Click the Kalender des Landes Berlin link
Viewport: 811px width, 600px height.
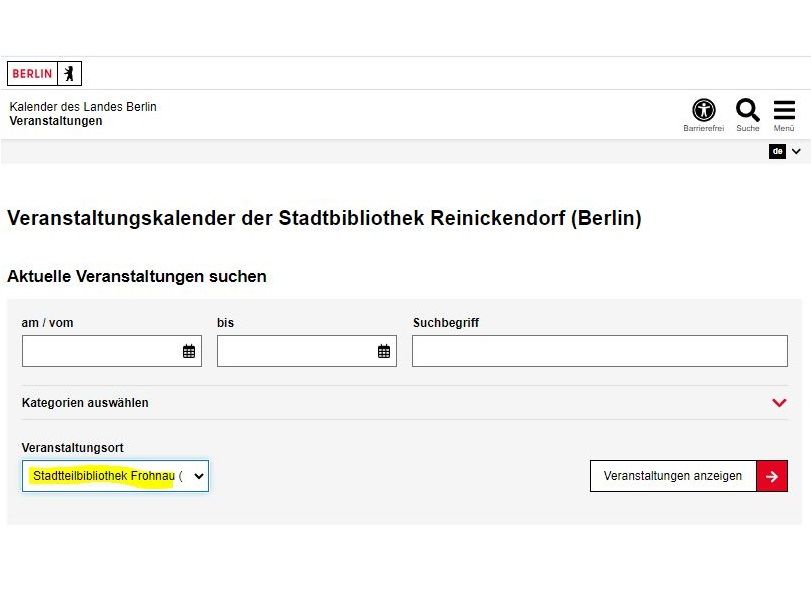[x=81, y=106]
